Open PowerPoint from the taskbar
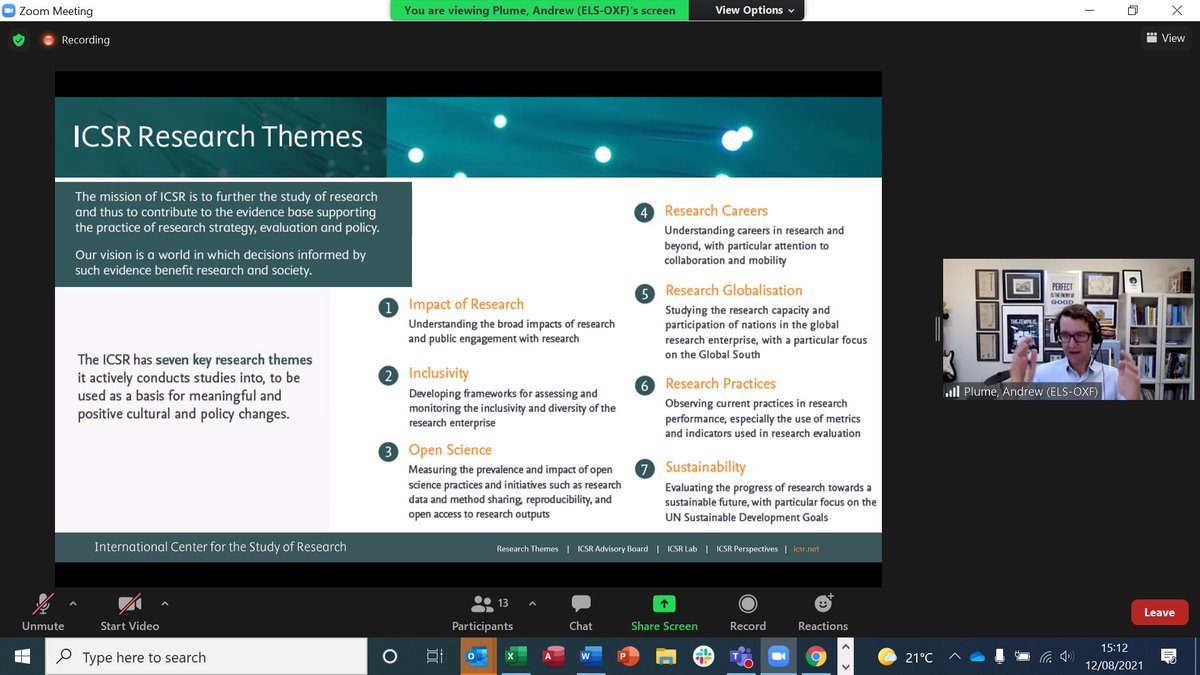The height and width of the screenshot is (675, 1200). (x=628, y=657)
